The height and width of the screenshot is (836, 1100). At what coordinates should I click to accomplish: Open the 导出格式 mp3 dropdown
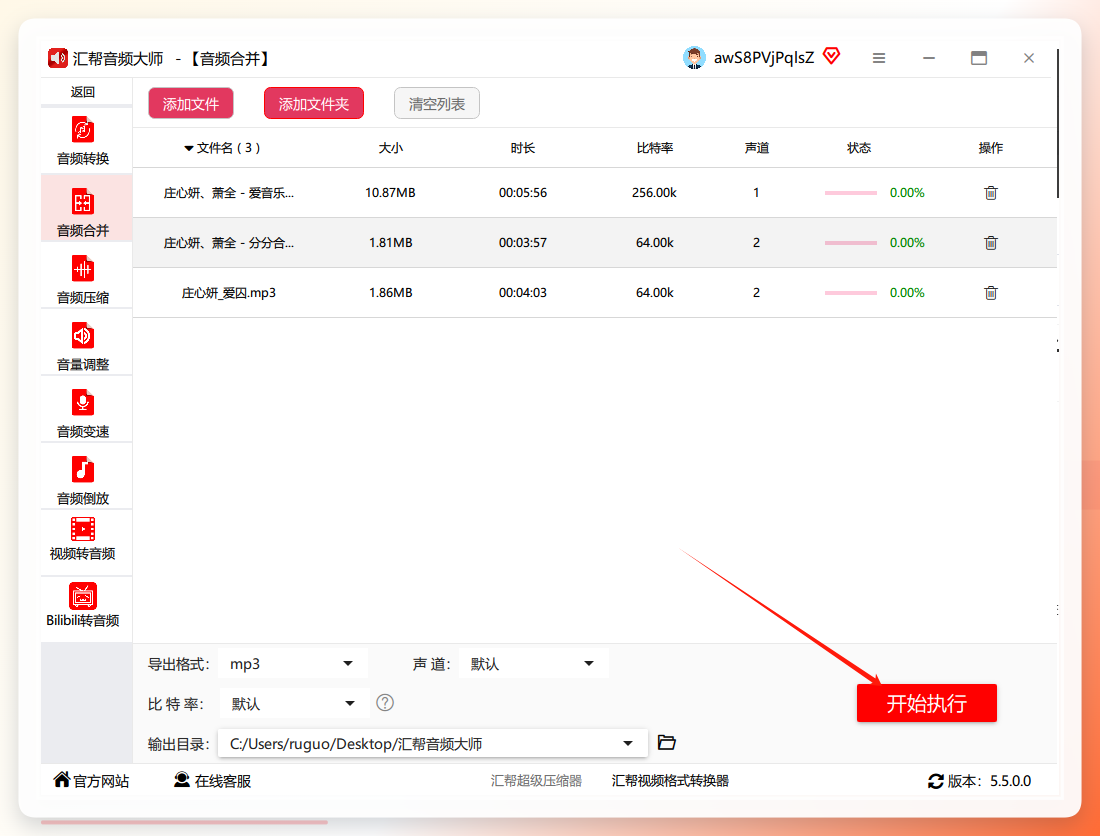pos(293,663)
